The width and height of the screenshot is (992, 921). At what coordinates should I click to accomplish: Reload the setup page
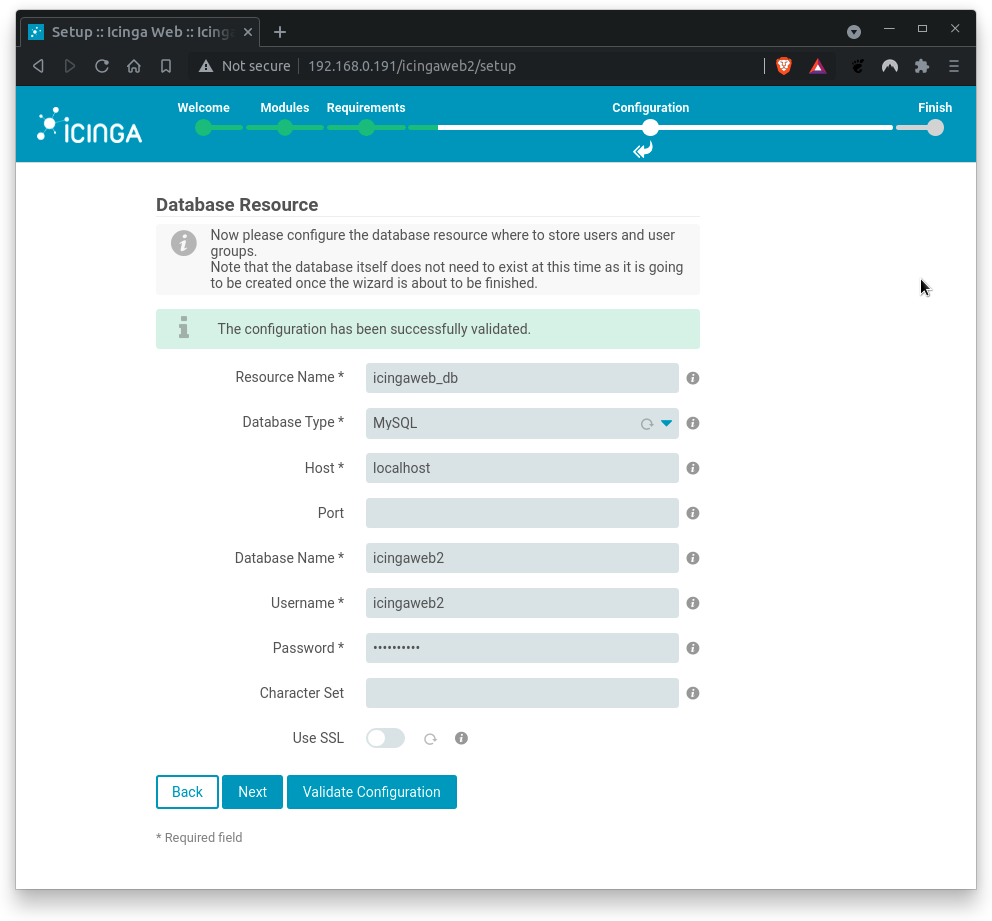click(103, 66)
